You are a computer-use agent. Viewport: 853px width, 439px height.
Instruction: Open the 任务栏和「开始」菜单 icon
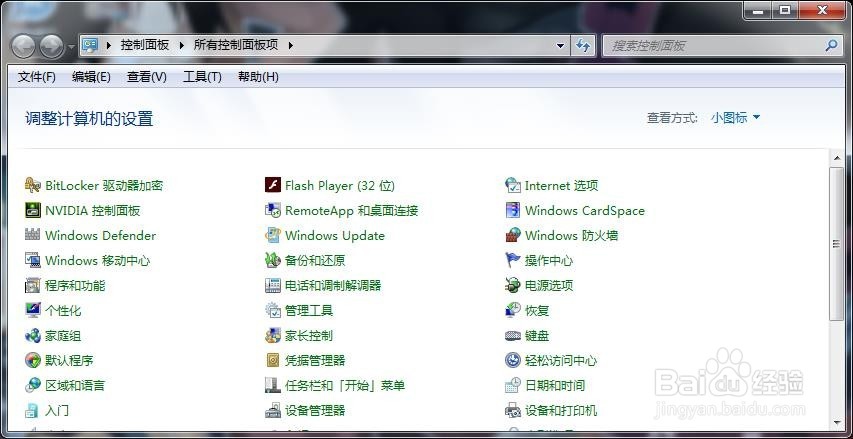point(273,385)
